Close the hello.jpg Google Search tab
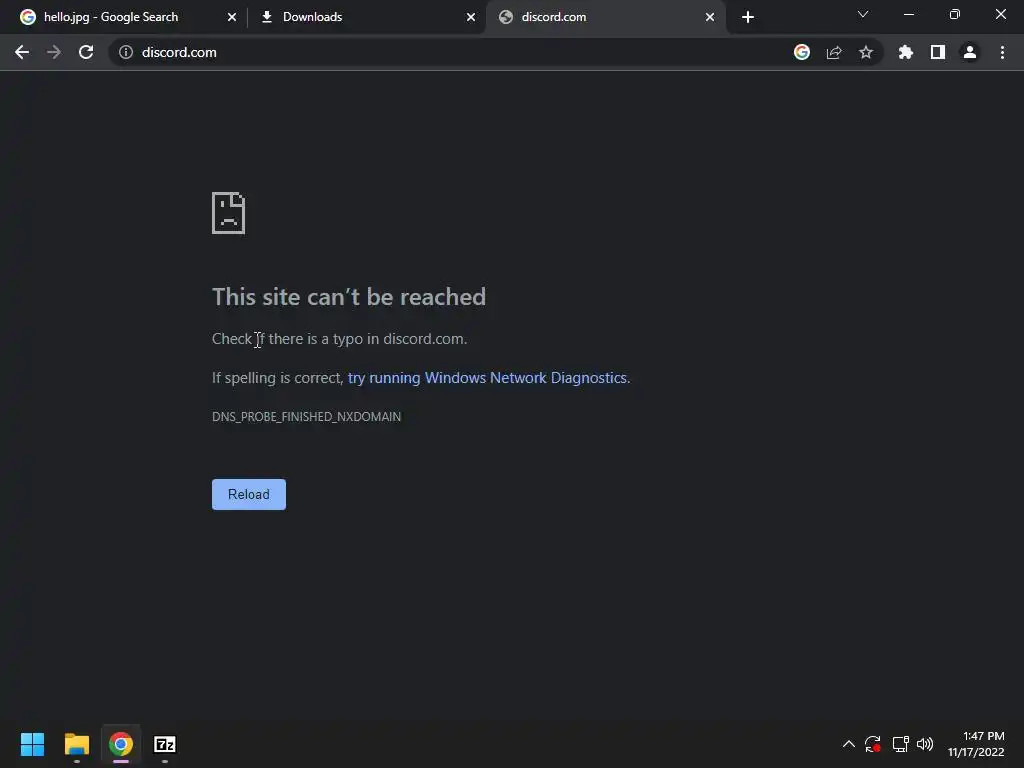This screenshot has height=768, width=1024. click(231, 17)
